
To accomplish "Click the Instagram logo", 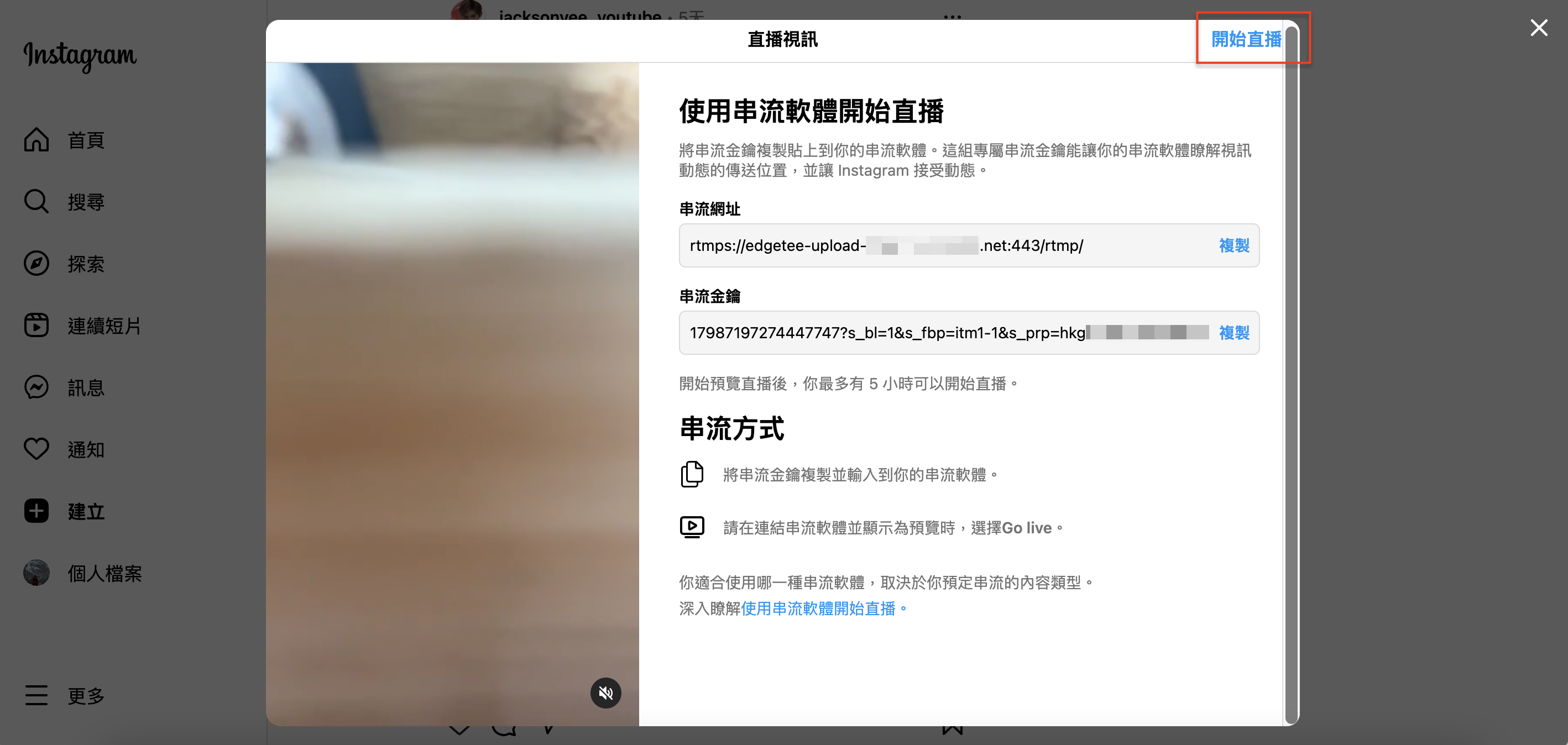I will [x=80, y=56].
